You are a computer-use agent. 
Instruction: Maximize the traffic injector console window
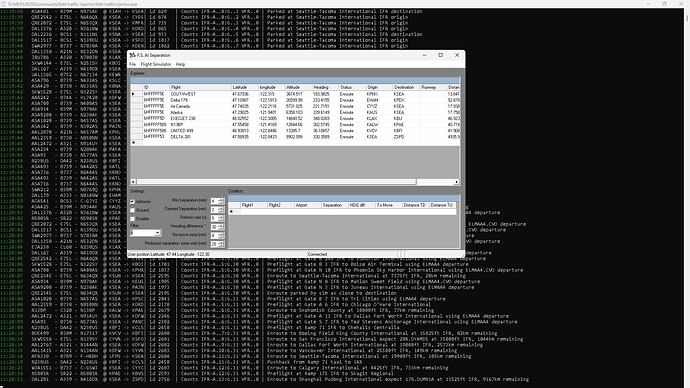point(664,4)
